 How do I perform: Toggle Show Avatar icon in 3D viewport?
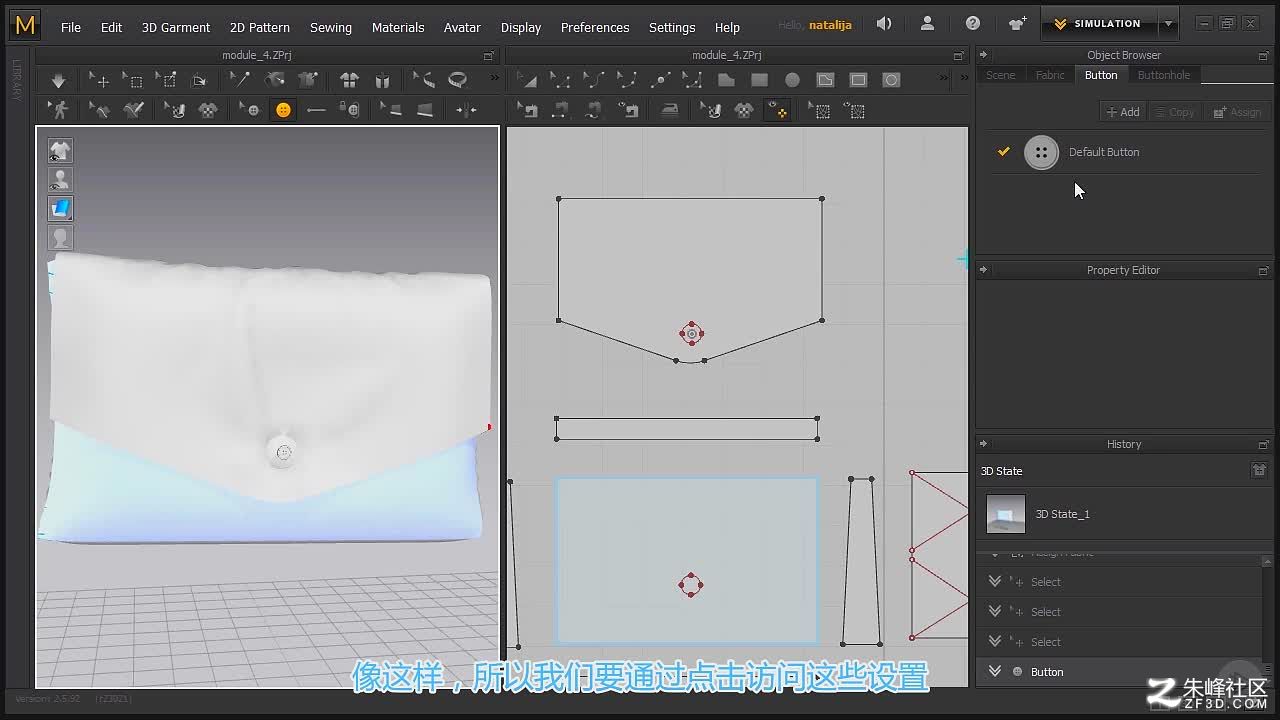point(61,180)
